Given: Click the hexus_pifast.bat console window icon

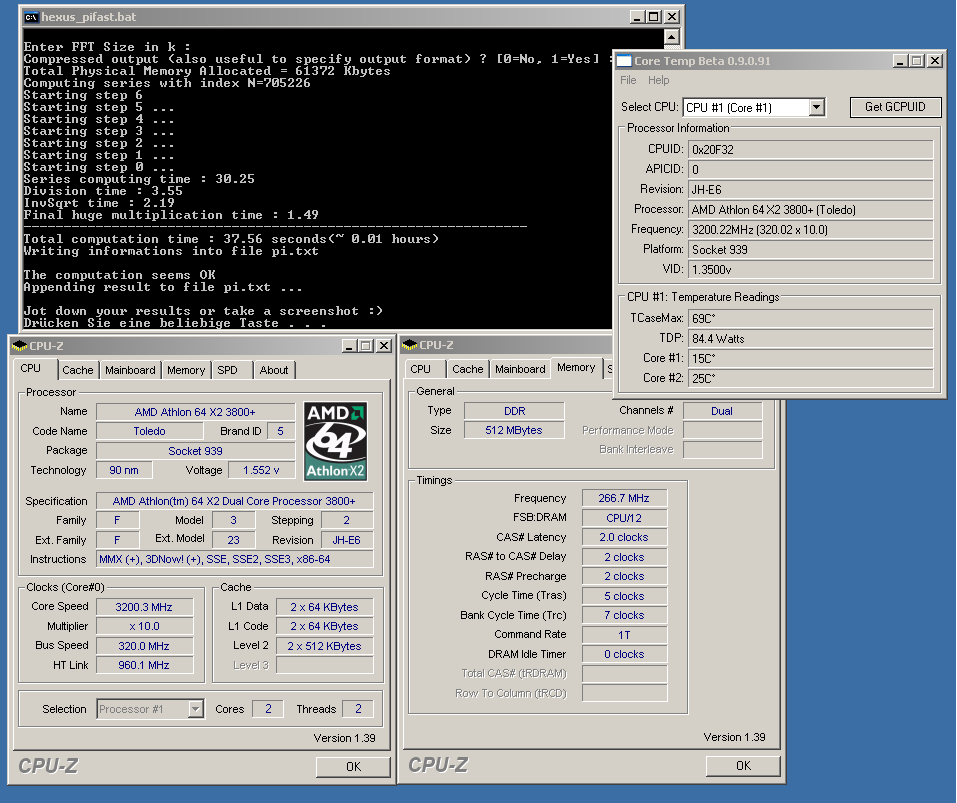Looking at the screenshot, I should coord(31,17).
